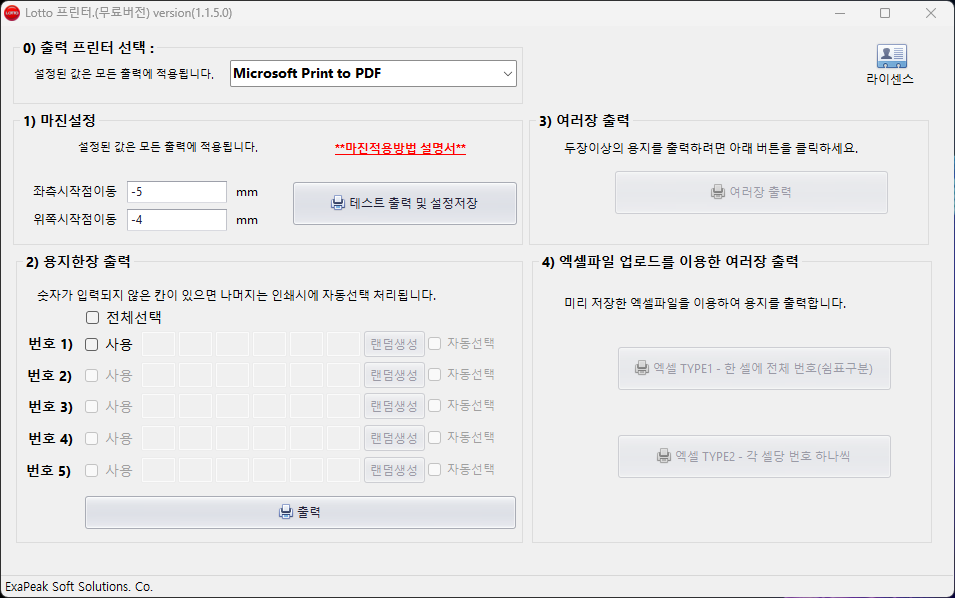Screen dimensions: 955x598
Task: Enable 사용 checkbox for 번호 5
Action: 92,470
